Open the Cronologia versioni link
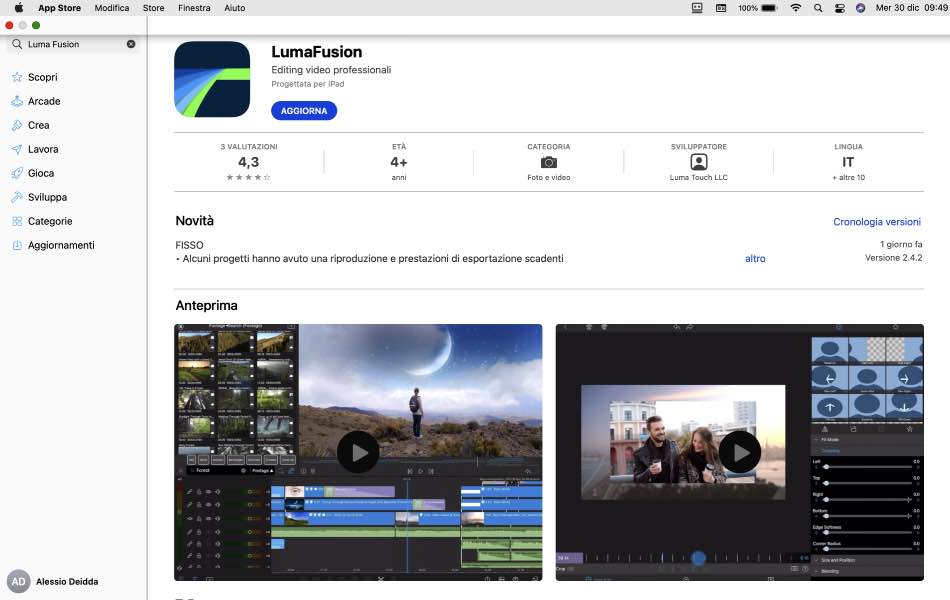The width and height of the screenshot is (950, 600). [x=877, y=222]
